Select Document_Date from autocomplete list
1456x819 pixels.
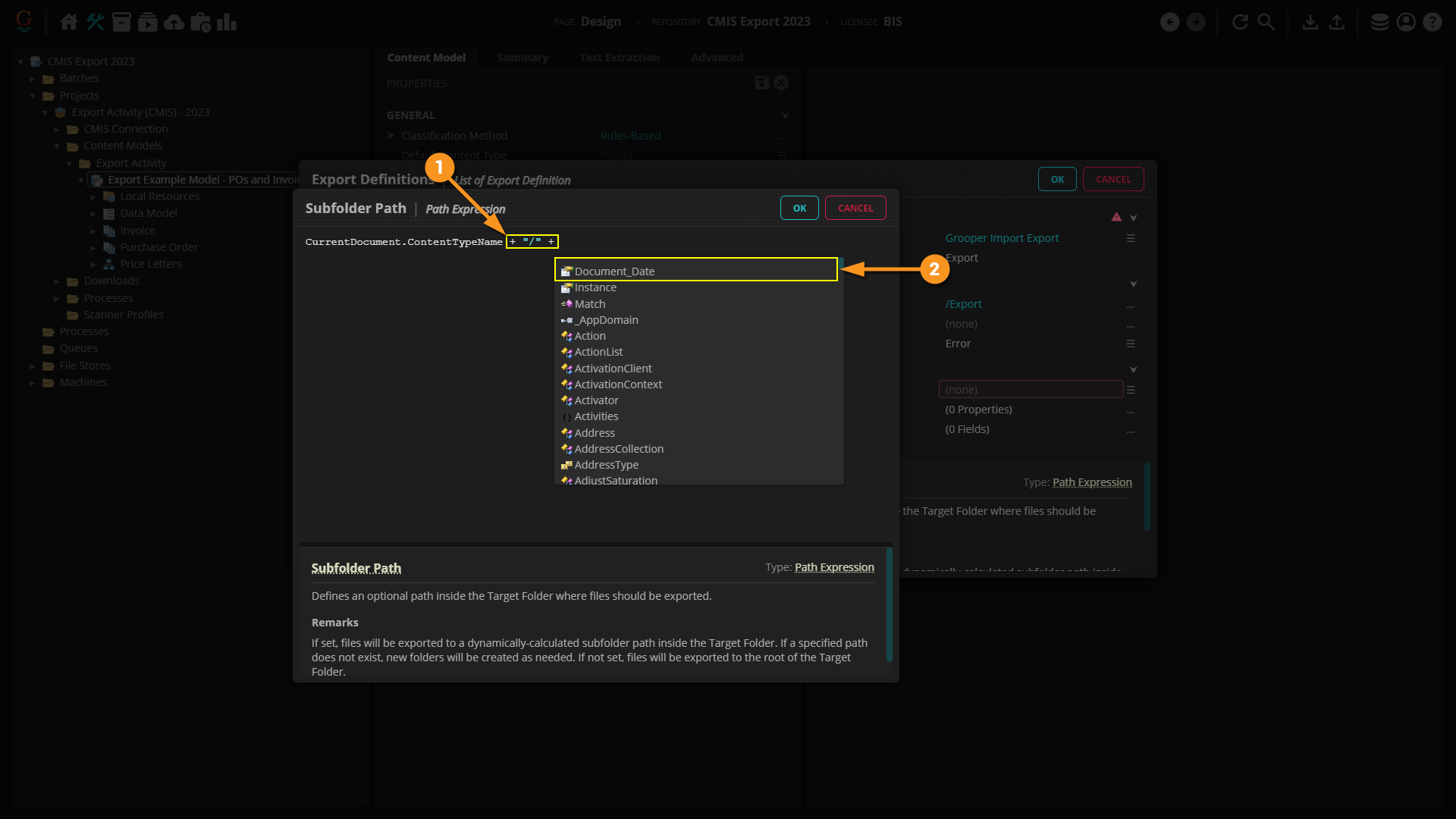(614, 271)
